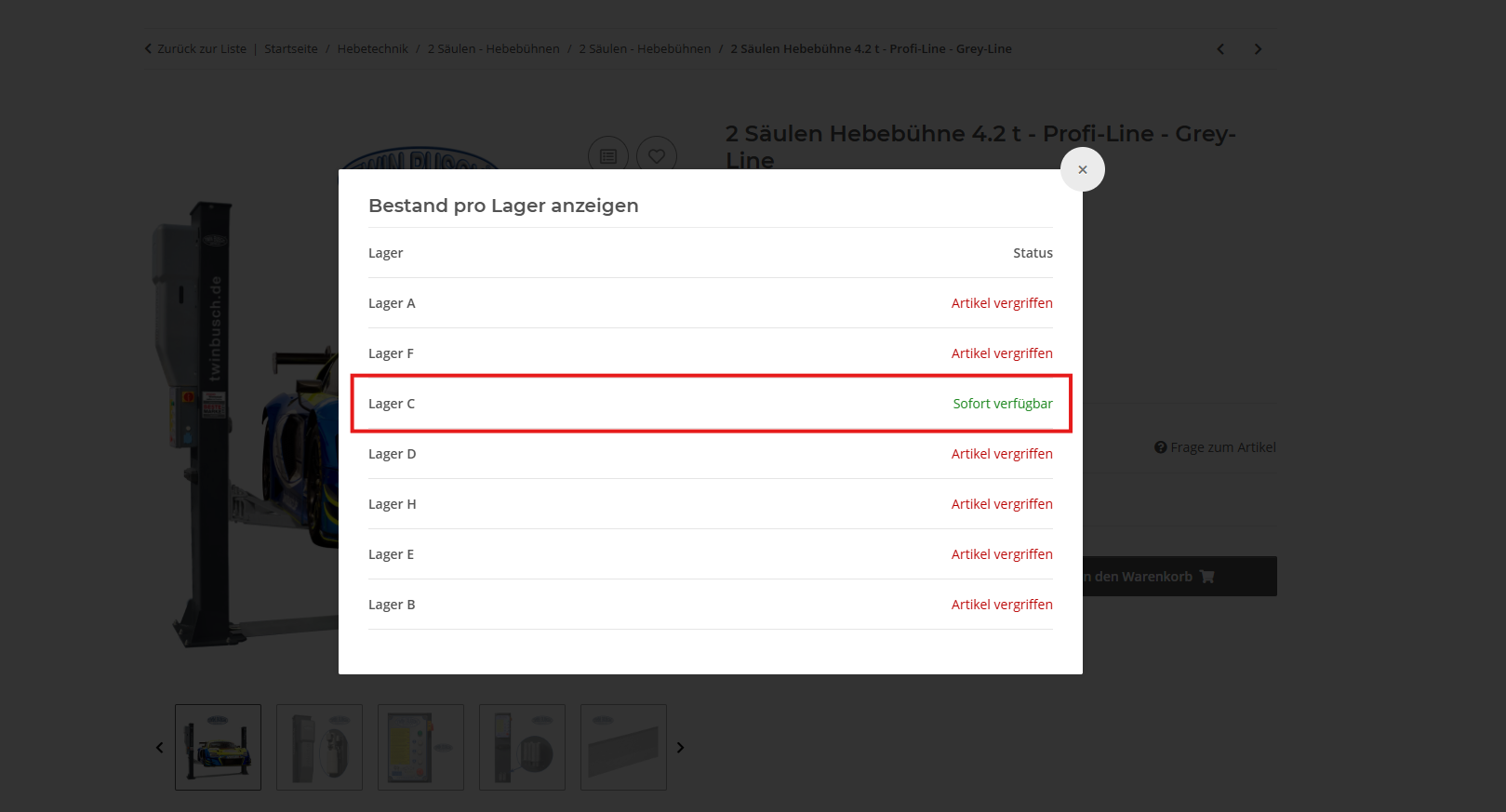
Task: Open 'Startseite' breadcrumb link
Action: (290, 49)
